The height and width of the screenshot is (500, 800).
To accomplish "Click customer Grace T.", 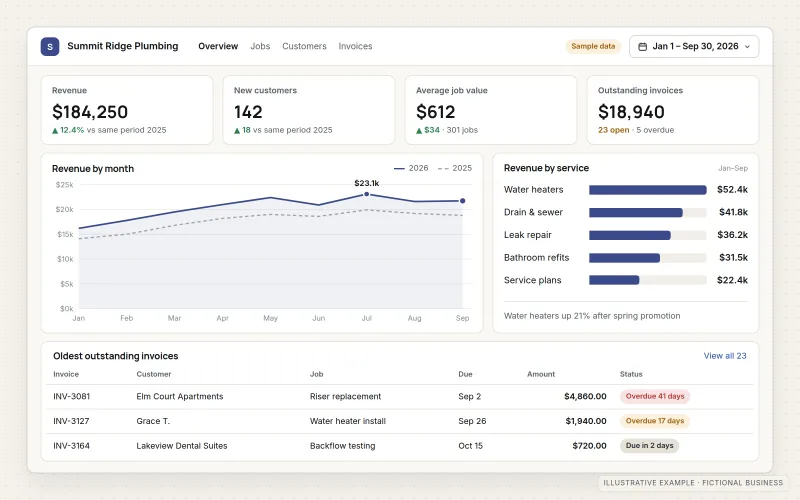I will [x=153, y=421].
